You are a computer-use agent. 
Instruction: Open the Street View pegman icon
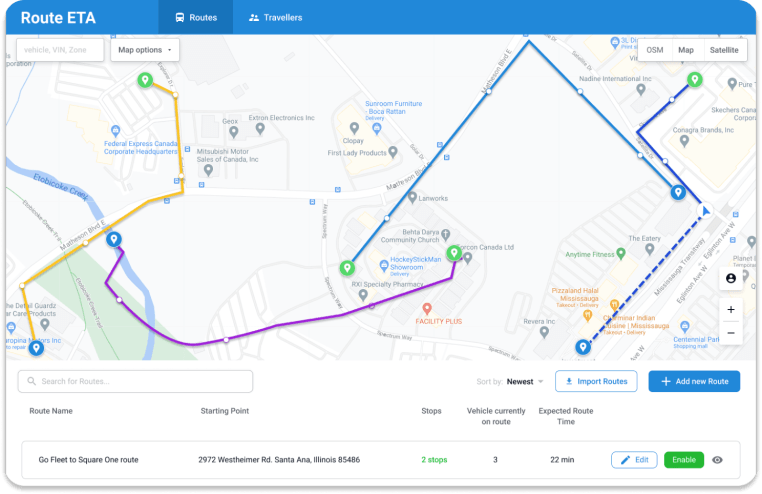(731, 278)
